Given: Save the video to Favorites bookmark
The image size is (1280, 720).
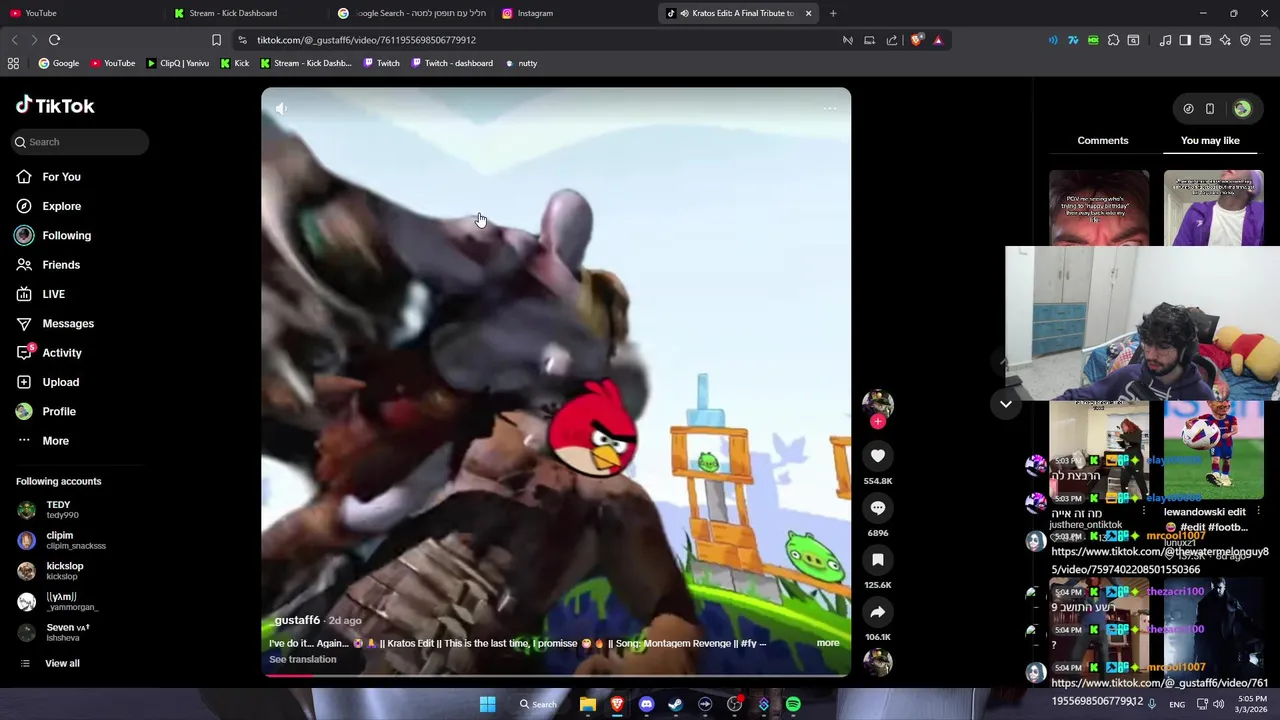Looking at the screenshot, I should [x=877, y=560].
